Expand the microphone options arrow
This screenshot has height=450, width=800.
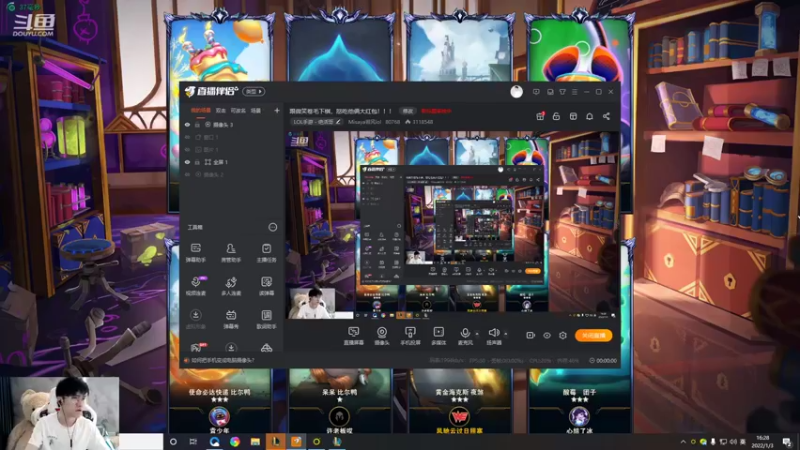tap(477, 334)
